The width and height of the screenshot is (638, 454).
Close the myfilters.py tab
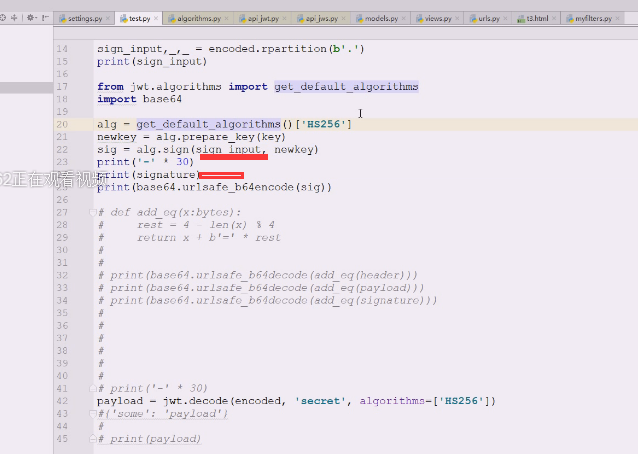tap(618, 18)
